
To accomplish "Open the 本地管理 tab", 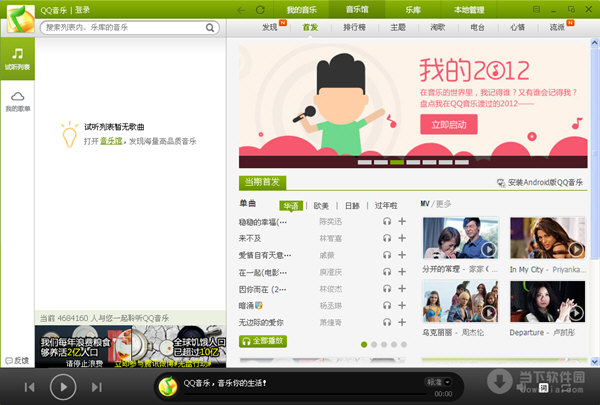I will point(468,10).
